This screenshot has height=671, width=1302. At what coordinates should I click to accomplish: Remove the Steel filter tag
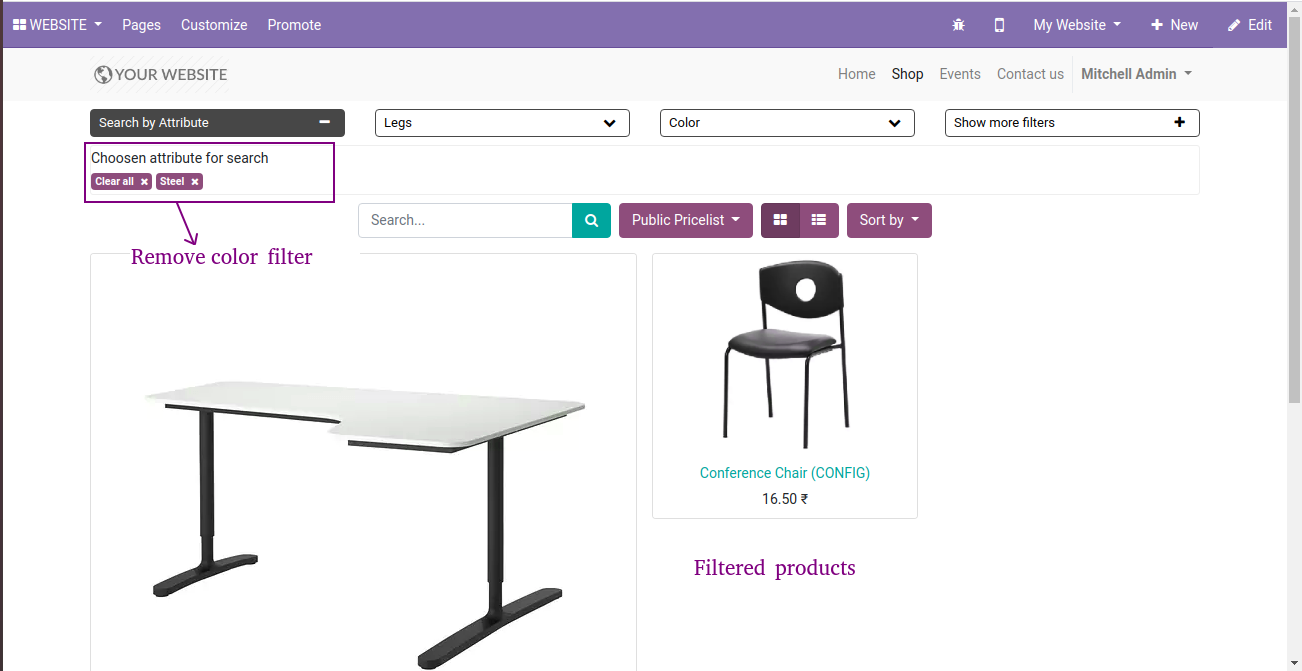tap(195, 182)
